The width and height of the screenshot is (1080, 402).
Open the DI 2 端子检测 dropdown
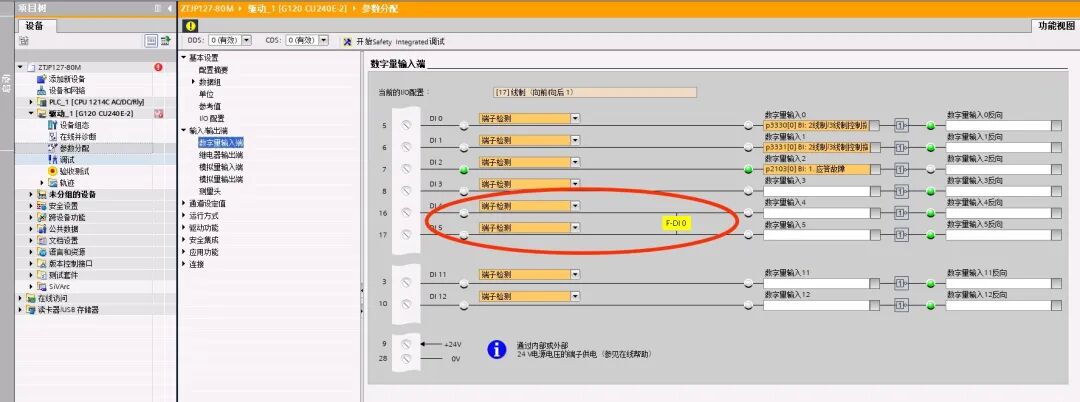[x=575, y=162]
